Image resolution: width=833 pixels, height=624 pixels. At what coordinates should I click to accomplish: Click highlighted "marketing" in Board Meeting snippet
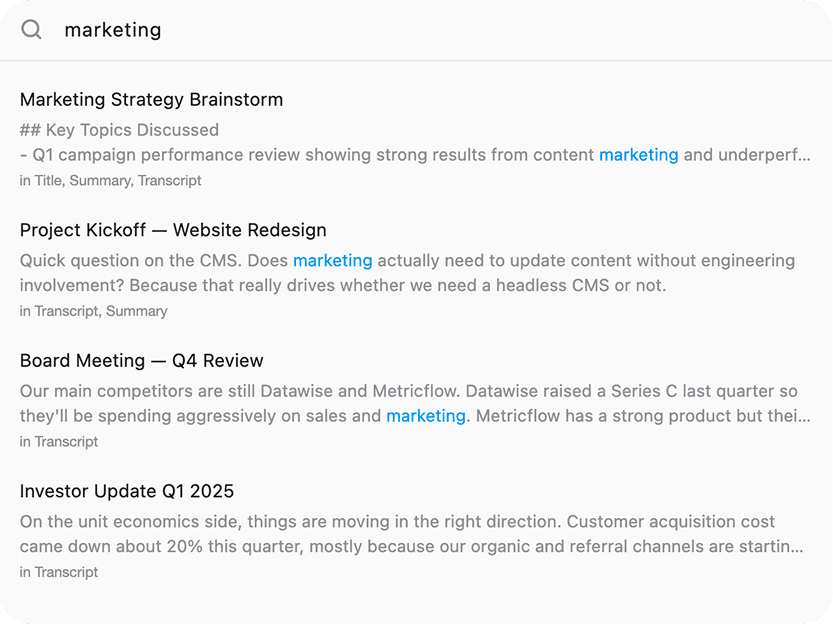(426, 416)
